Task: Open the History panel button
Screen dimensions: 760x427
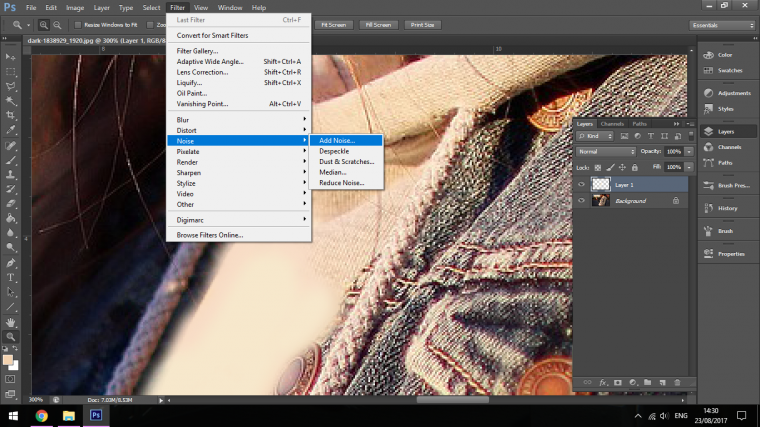Action: point(727,208)
